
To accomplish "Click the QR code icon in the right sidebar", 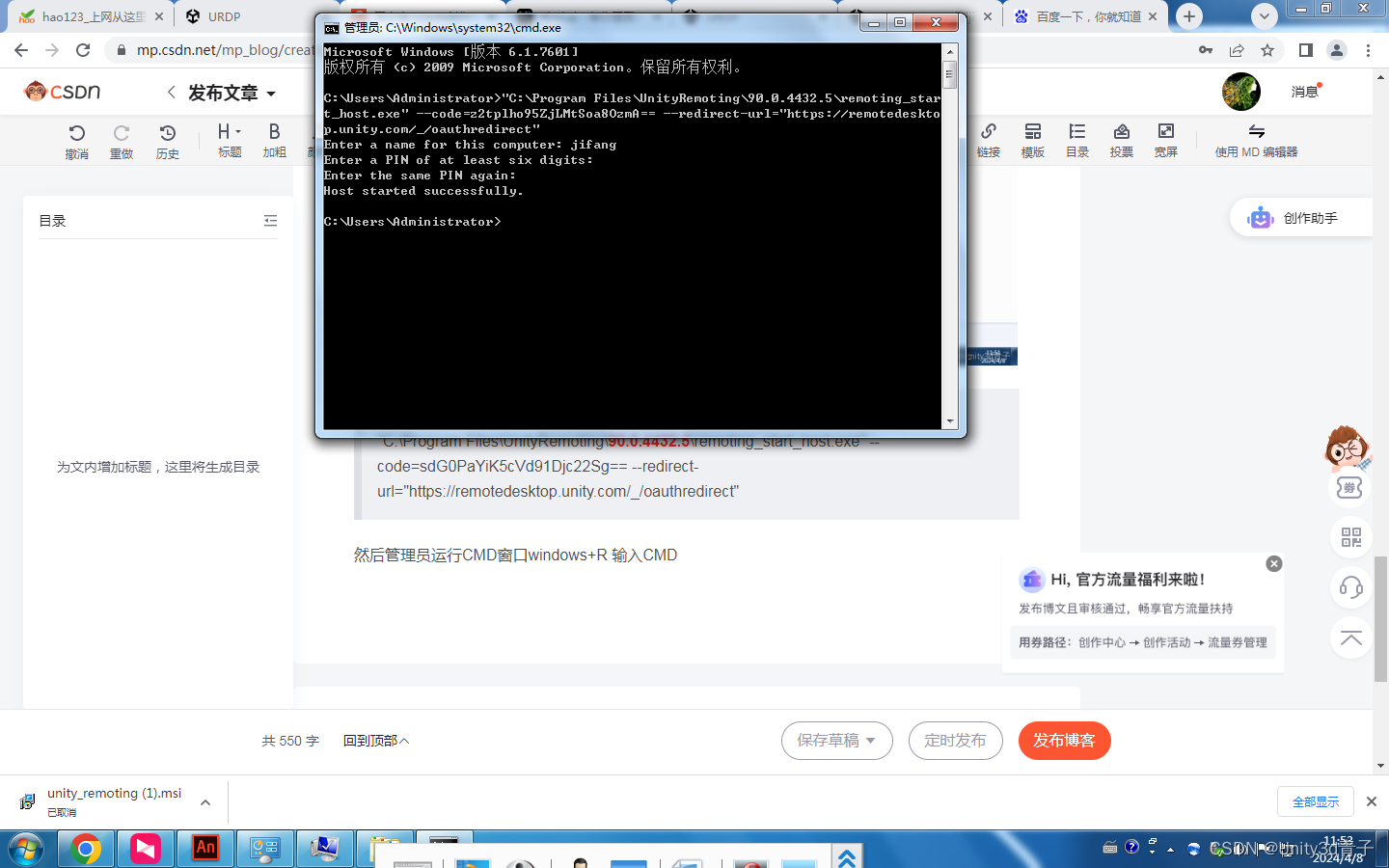I will [1350, 537].
